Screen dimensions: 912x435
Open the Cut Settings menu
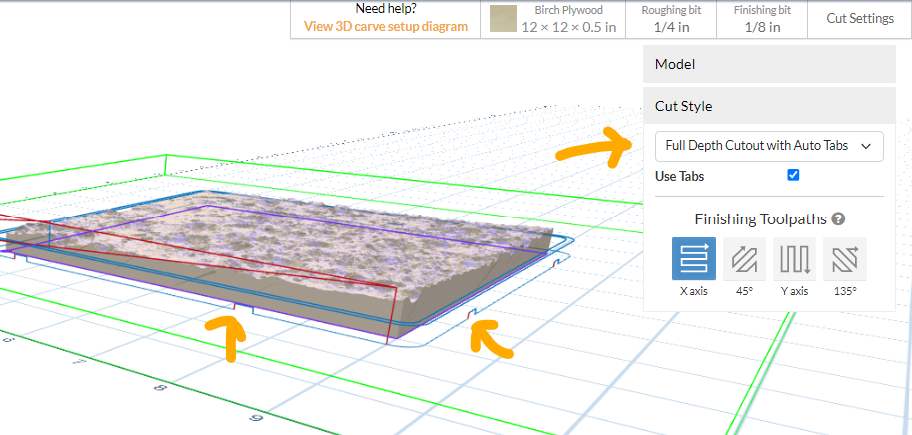pyautogui.click(x=860, y=19)
